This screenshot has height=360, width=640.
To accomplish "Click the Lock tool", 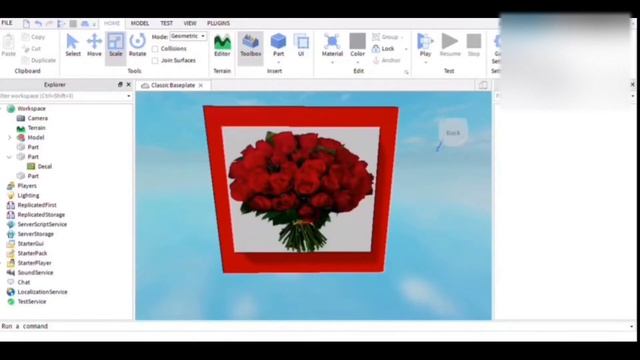I will [383, 49].
